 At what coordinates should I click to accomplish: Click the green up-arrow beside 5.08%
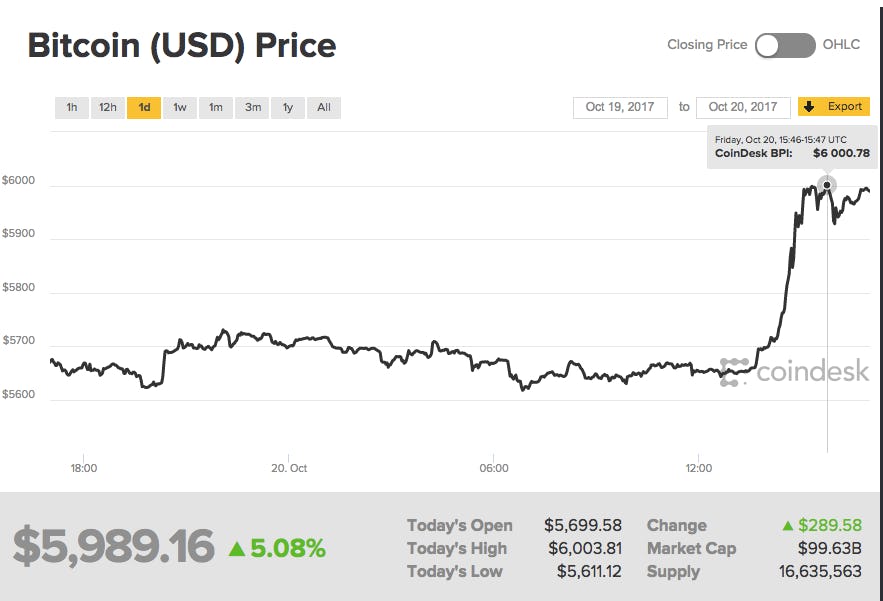236,548
